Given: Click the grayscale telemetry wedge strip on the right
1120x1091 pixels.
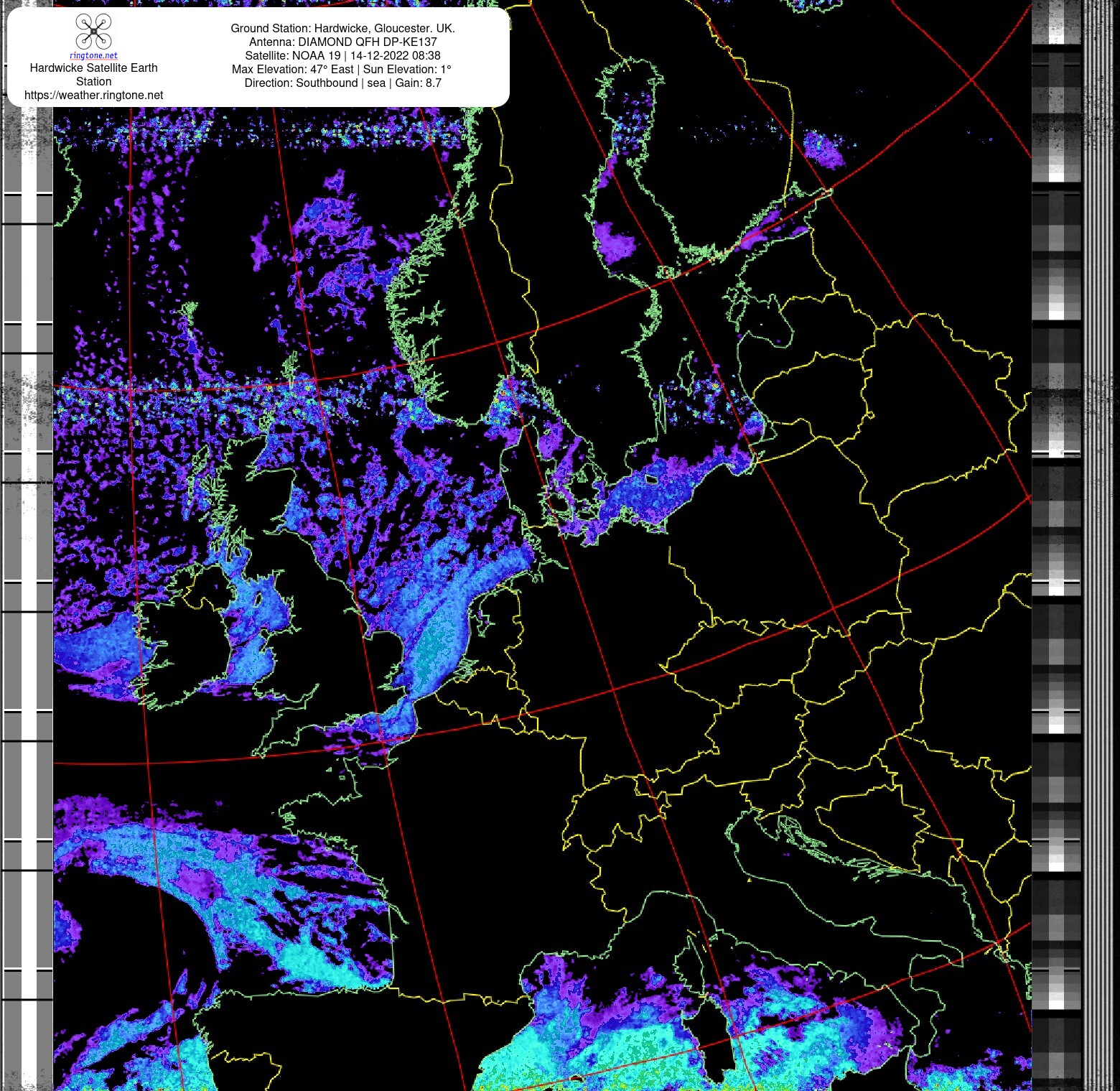Looking at the screenshot, I should point(1056,546).
